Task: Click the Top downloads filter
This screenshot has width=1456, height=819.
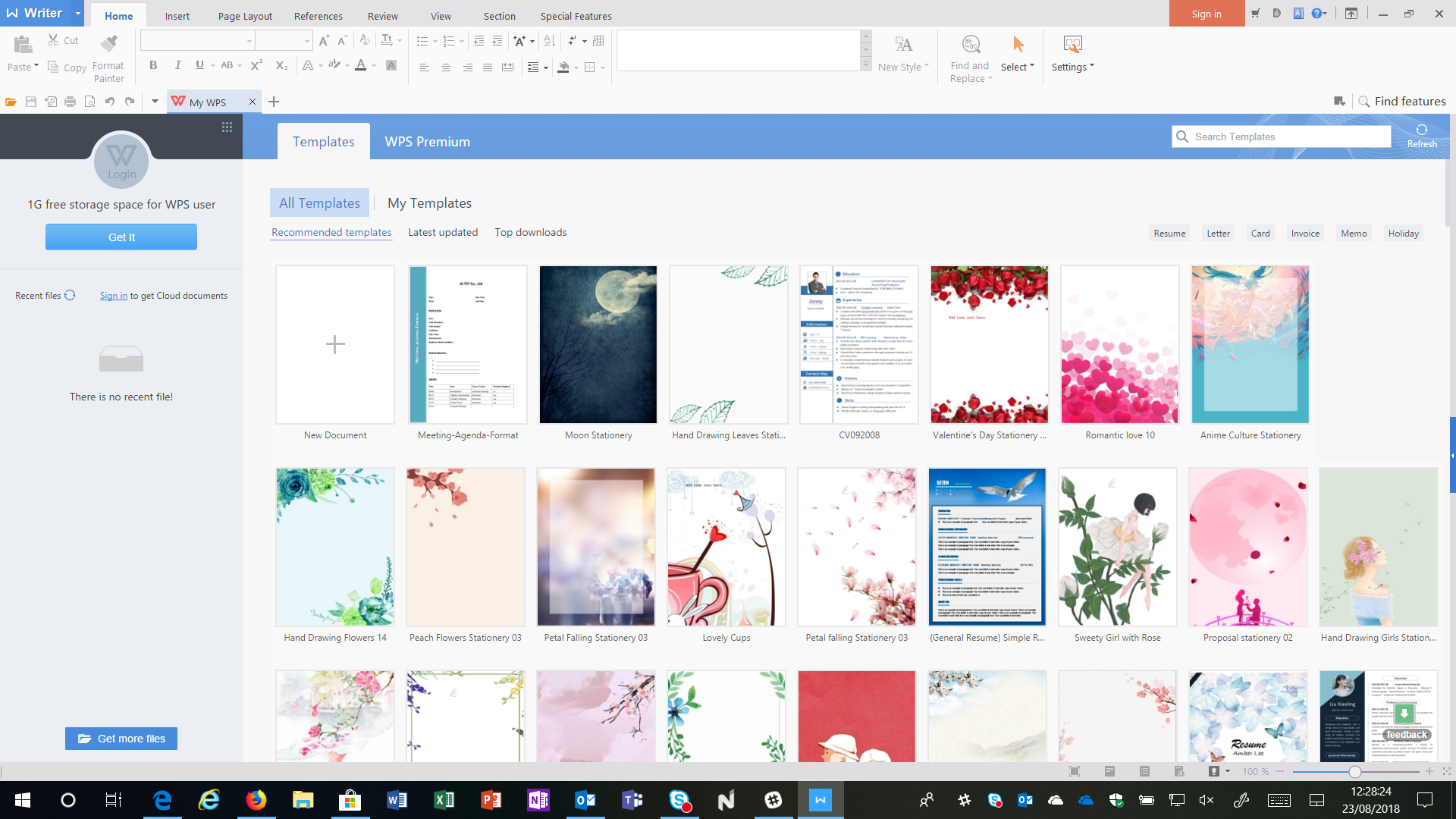Action: [x=531, y=232]
